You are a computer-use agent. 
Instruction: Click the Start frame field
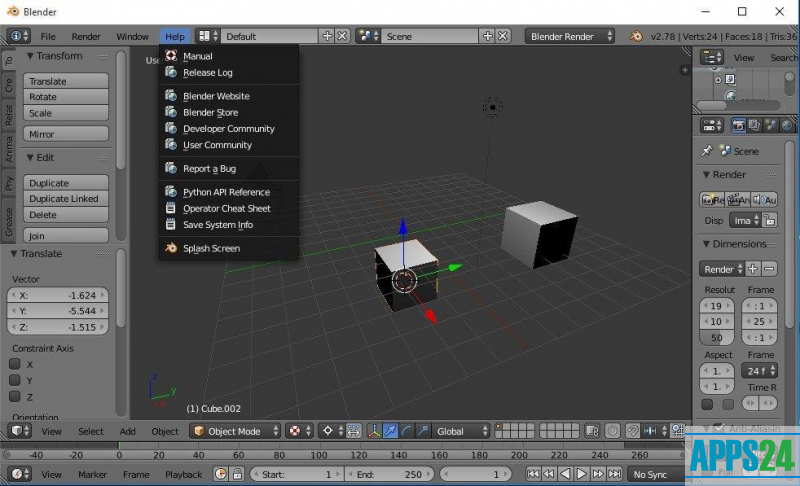tap(296, 474)
